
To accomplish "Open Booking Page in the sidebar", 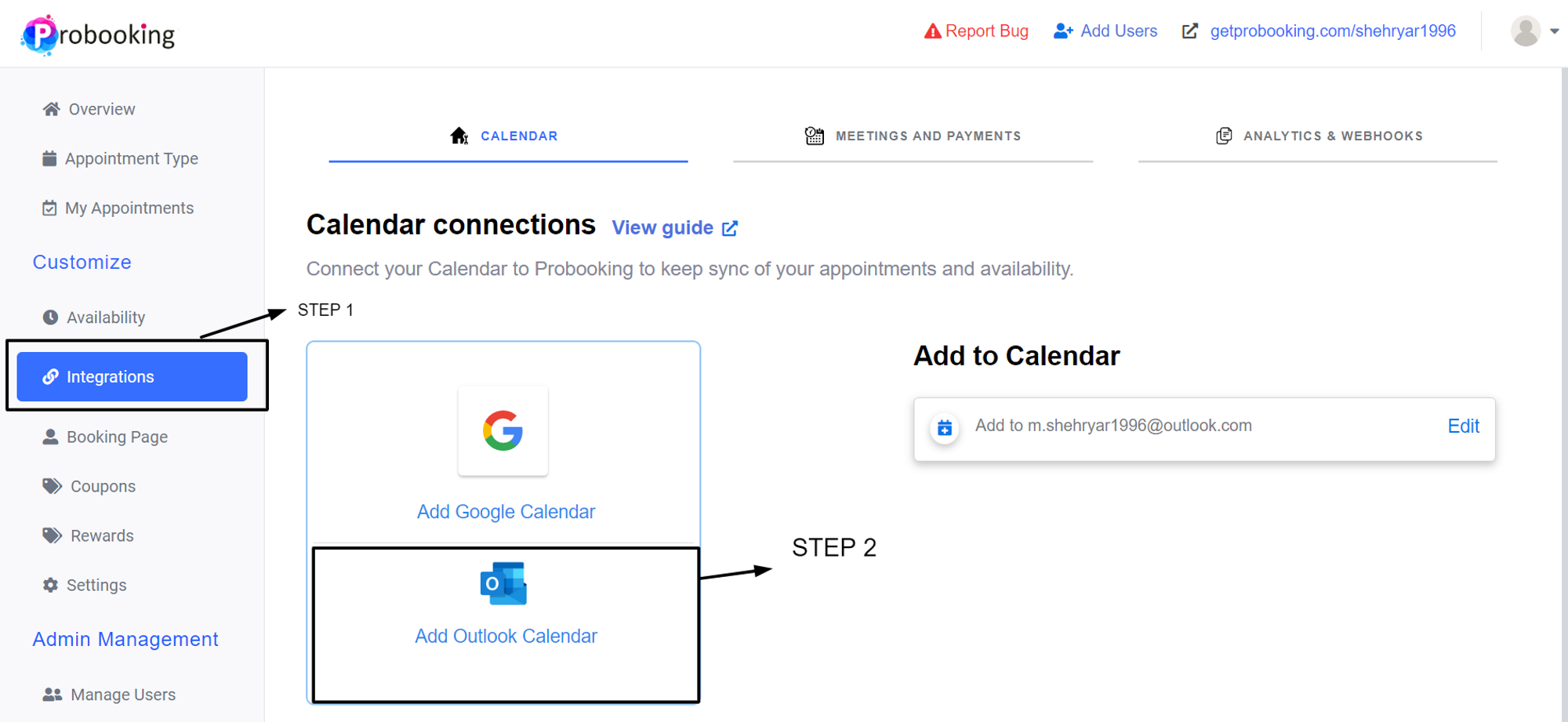I will 105,437.
